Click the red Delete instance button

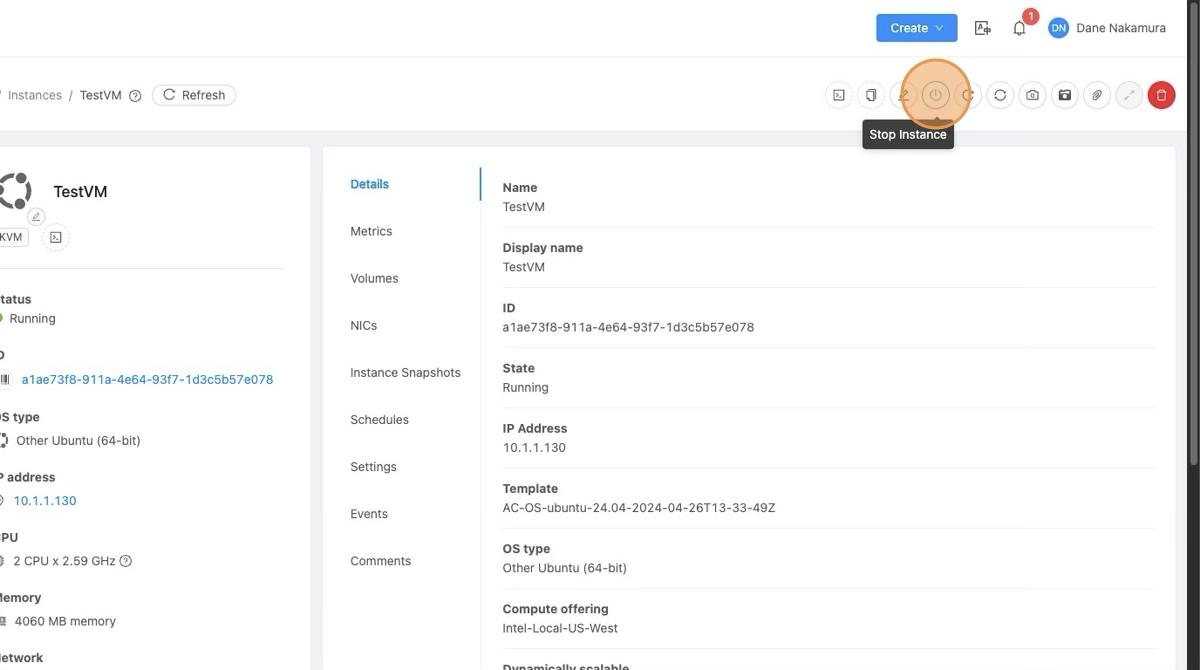[x=1161, y=95]
